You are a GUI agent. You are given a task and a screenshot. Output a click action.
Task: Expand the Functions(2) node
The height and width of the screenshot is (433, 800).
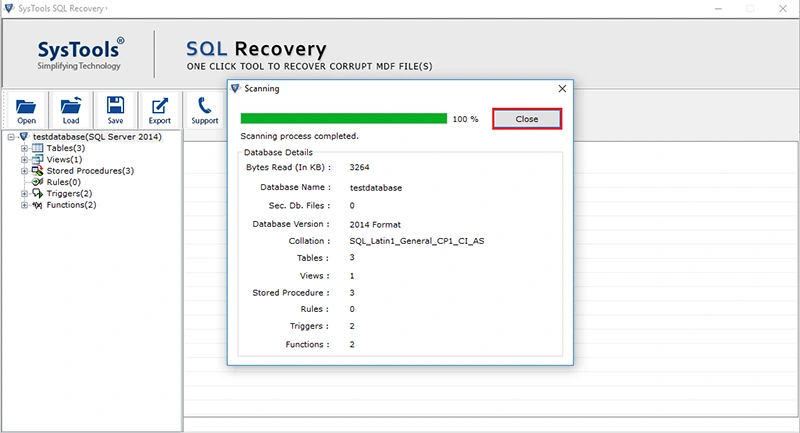click(24, 205)
